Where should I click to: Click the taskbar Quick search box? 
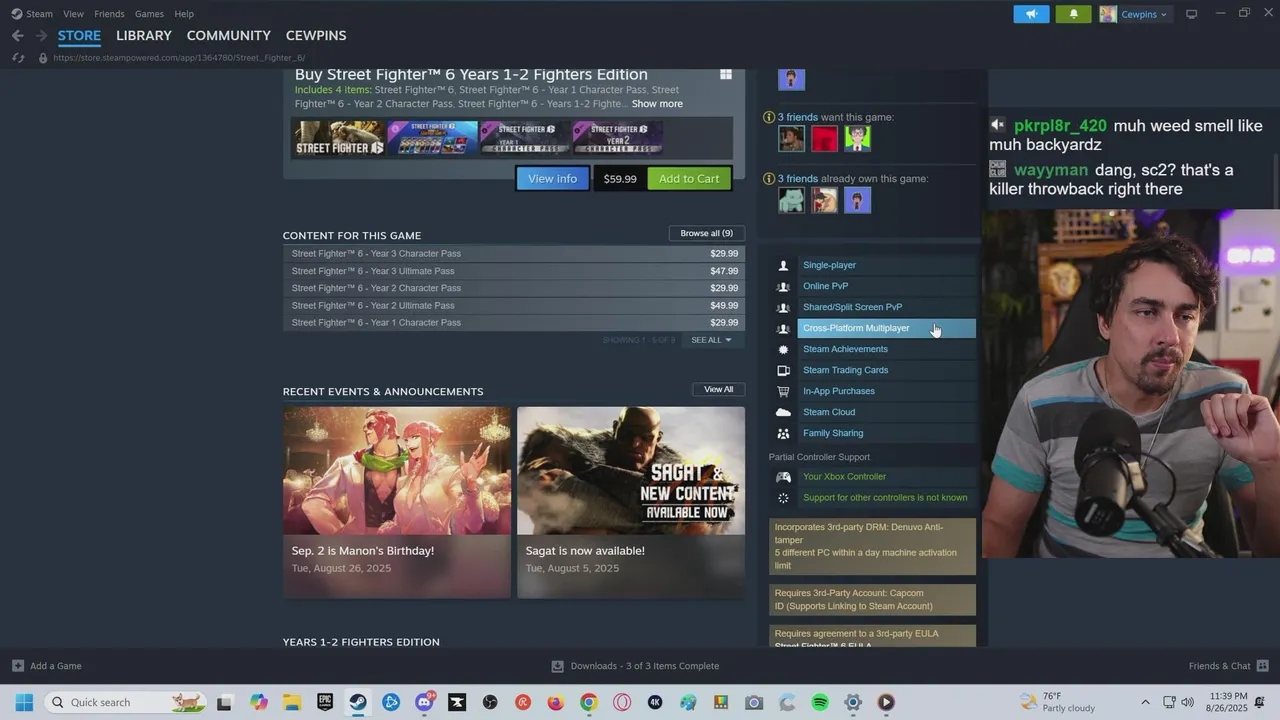click(x=127, y=702)
